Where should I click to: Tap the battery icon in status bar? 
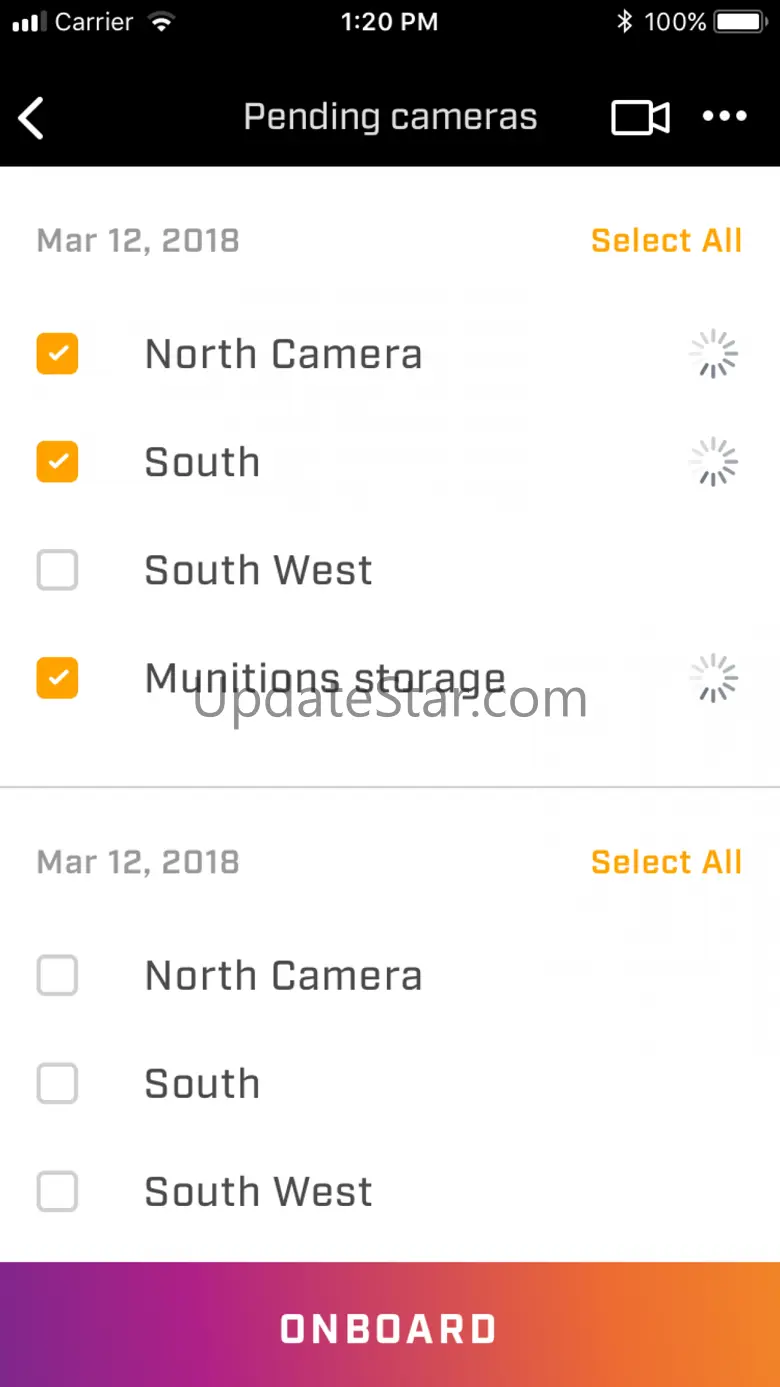742,22
